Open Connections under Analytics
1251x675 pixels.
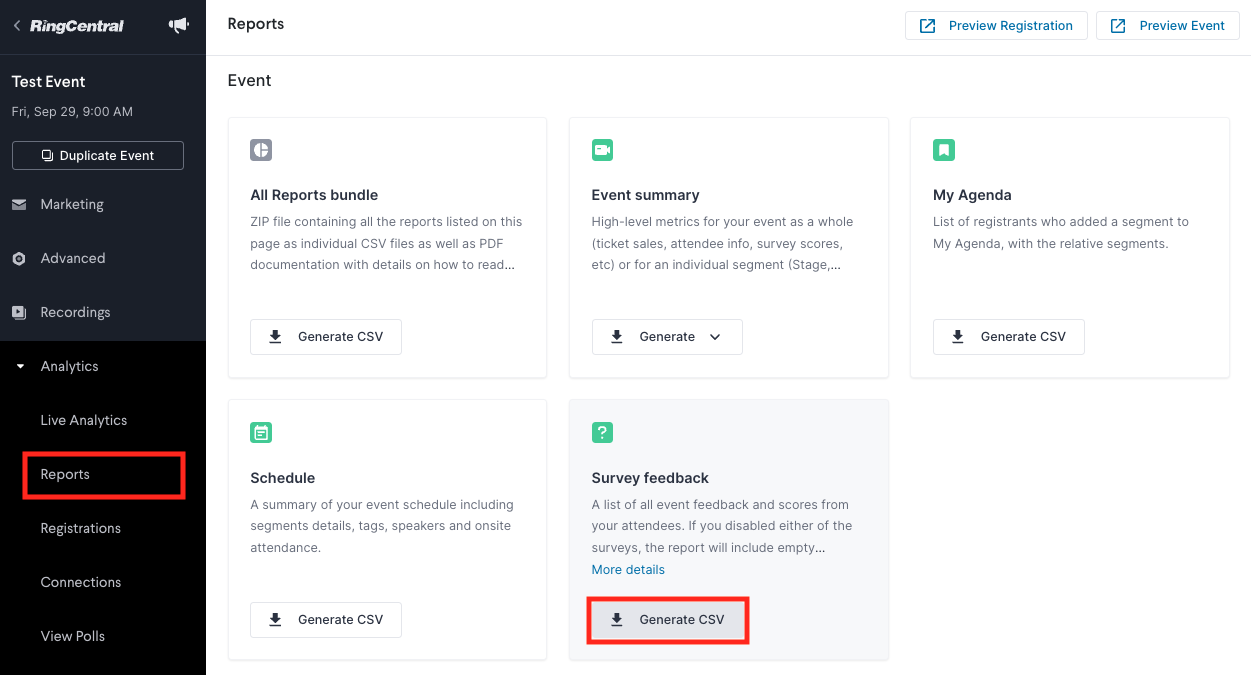(81, 583)
